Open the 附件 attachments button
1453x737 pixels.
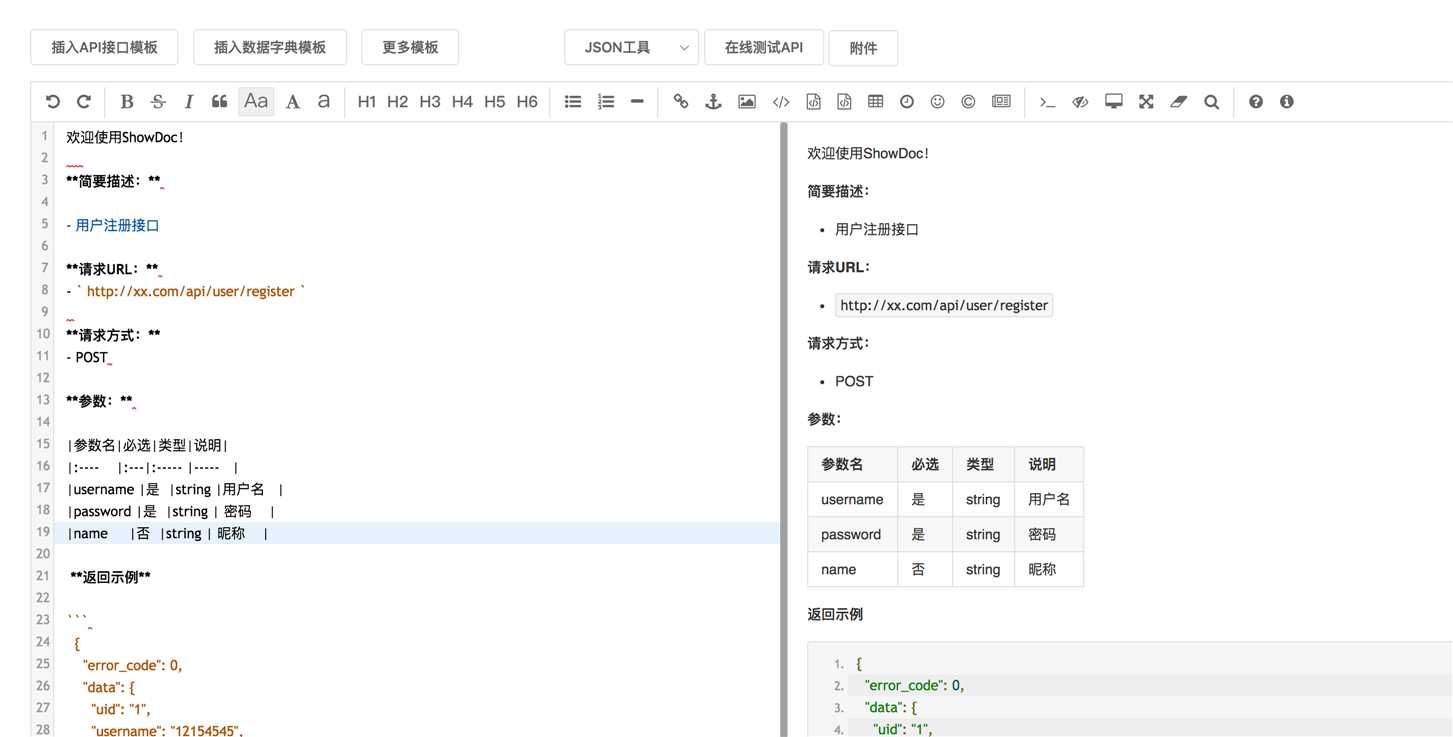[863, 48]
